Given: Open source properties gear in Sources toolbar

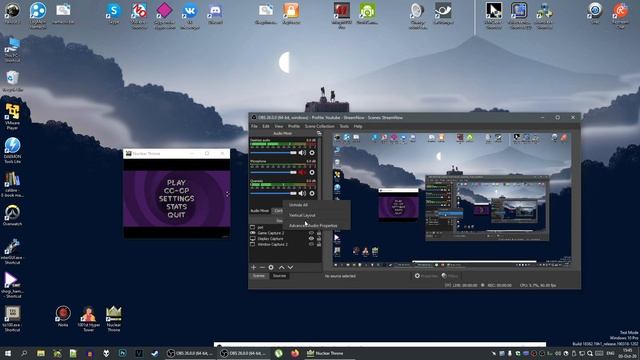Looking at the screenshot, I should pos(271,267).
